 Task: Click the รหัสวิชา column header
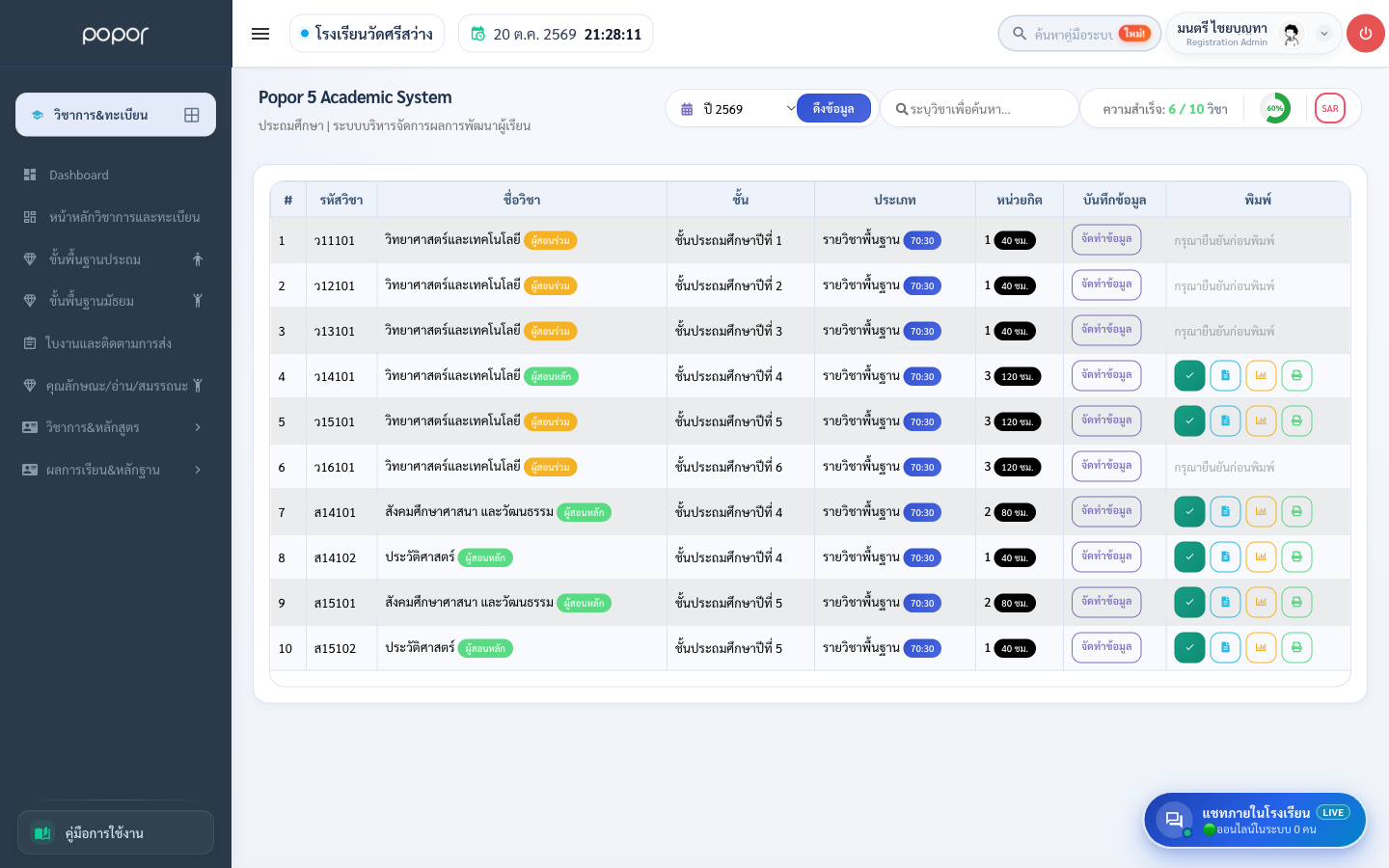point(341,200)
